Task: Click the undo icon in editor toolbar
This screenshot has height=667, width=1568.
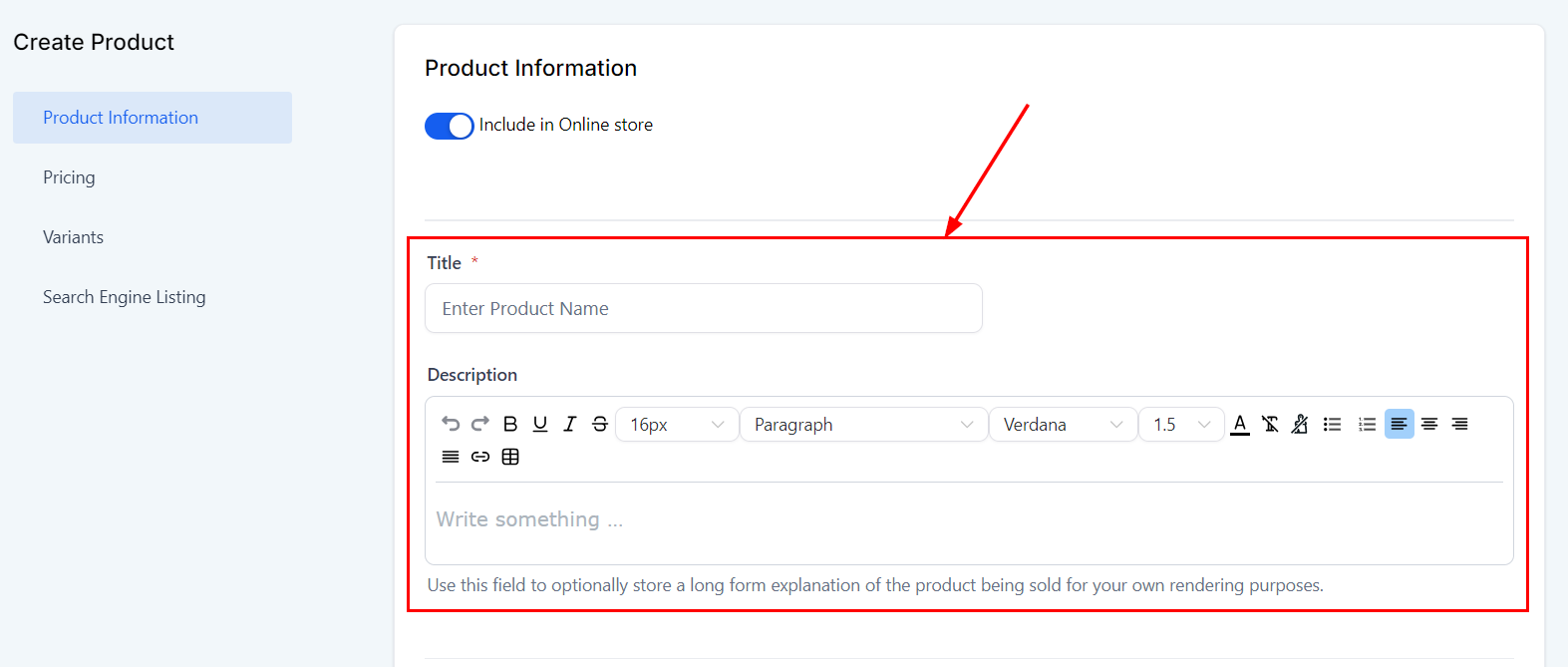Action: [x=451, y=424]
